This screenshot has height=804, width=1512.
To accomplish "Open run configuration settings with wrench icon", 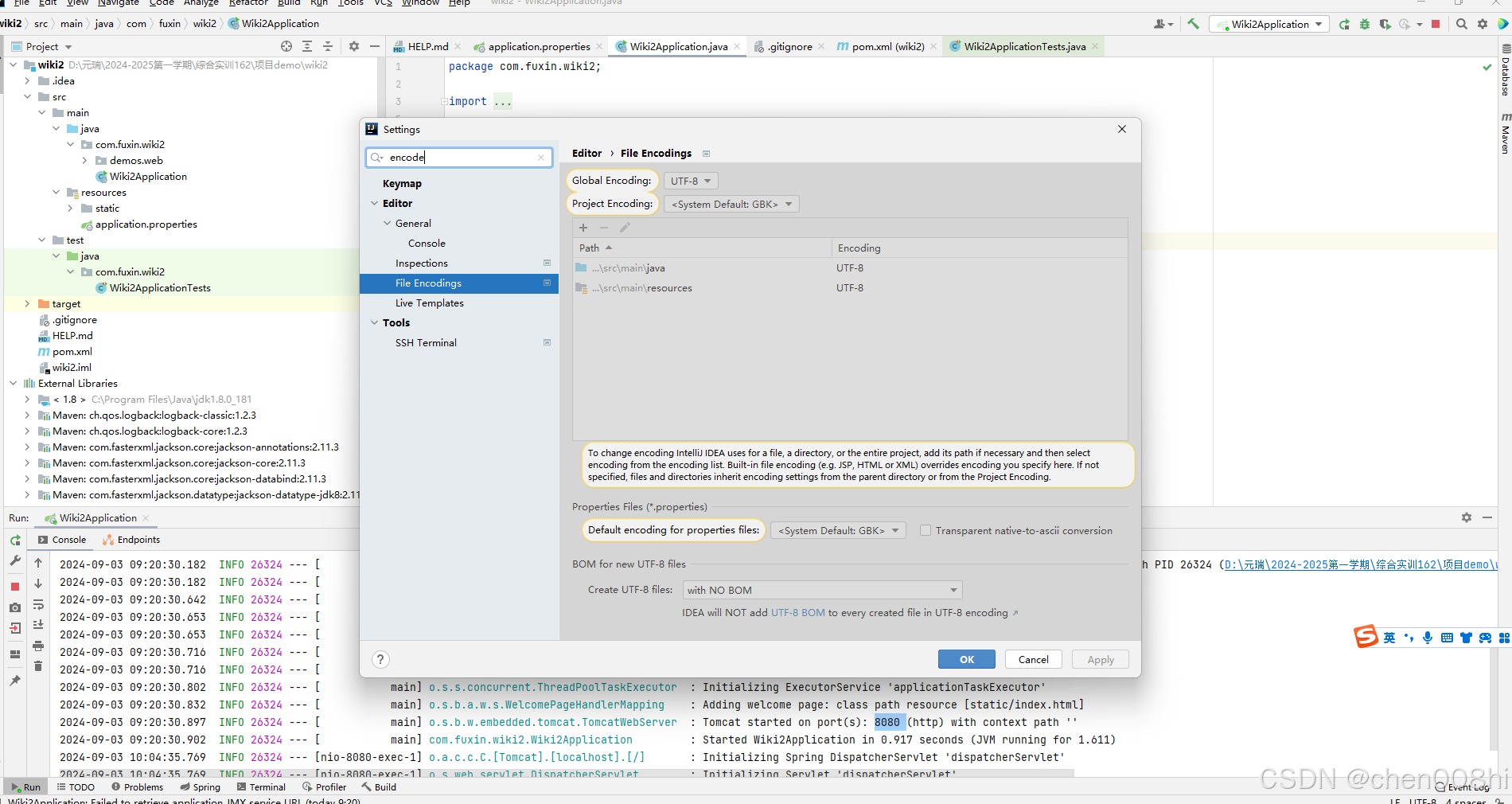I will [x=14, y=561].
